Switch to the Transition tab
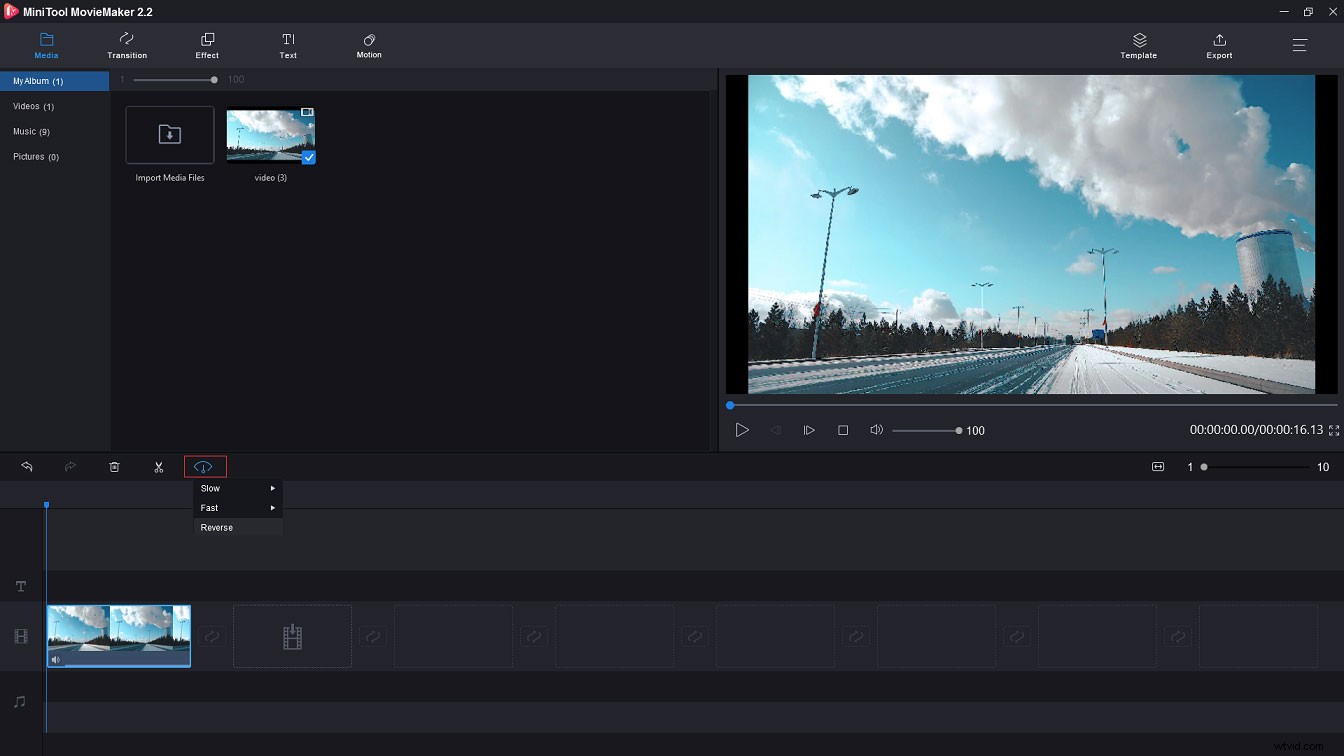 127,45
